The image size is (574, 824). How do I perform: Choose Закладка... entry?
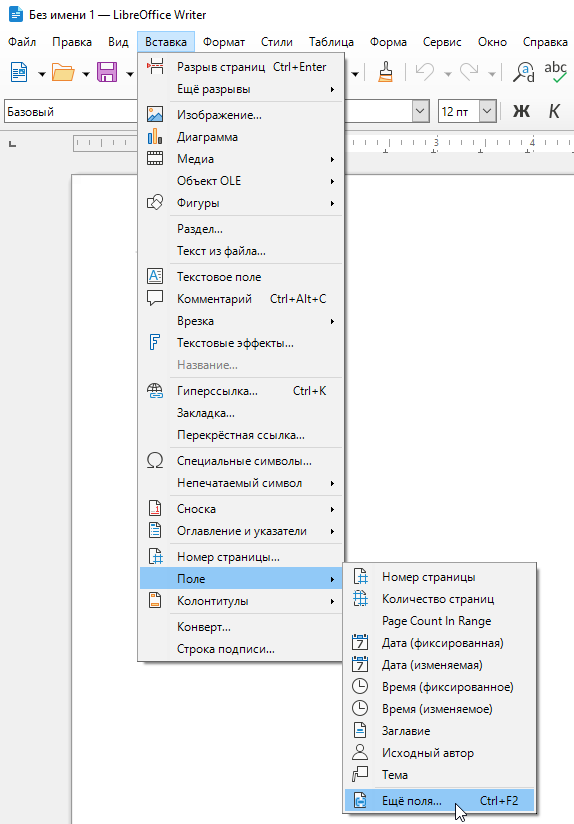242,413
